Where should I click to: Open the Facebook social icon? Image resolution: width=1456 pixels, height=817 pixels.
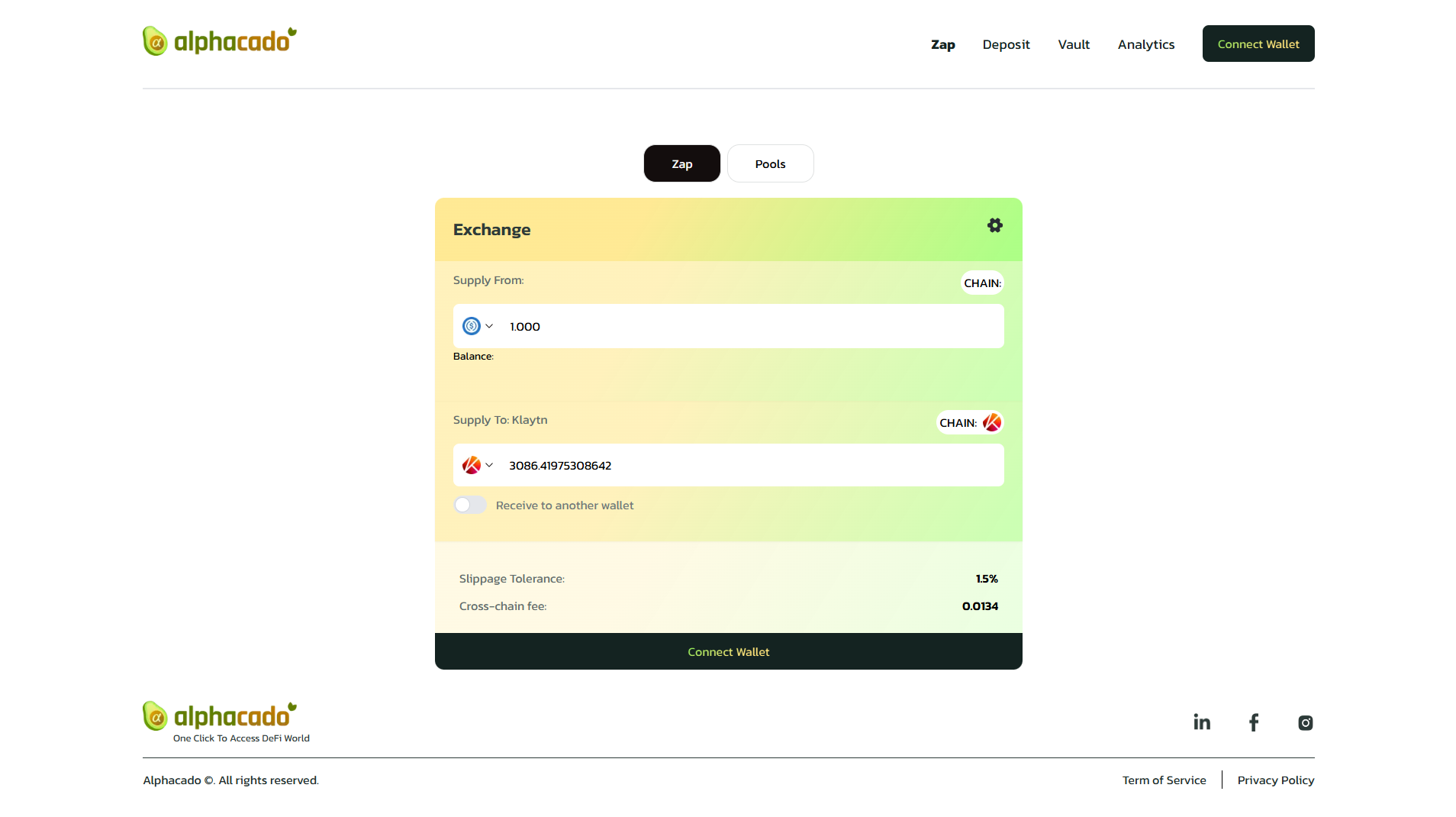click(x=1253, y=722)
